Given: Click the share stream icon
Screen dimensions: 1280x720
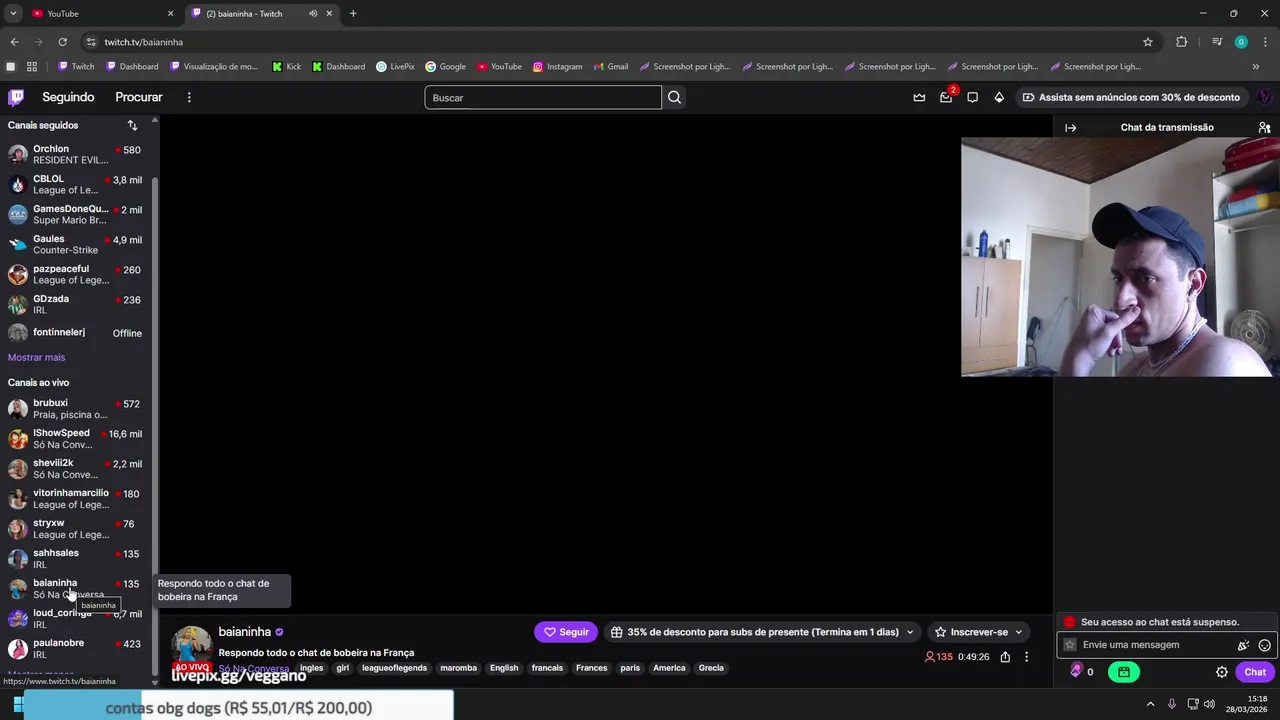Looking at the screenshot, I should (1005, 657).
